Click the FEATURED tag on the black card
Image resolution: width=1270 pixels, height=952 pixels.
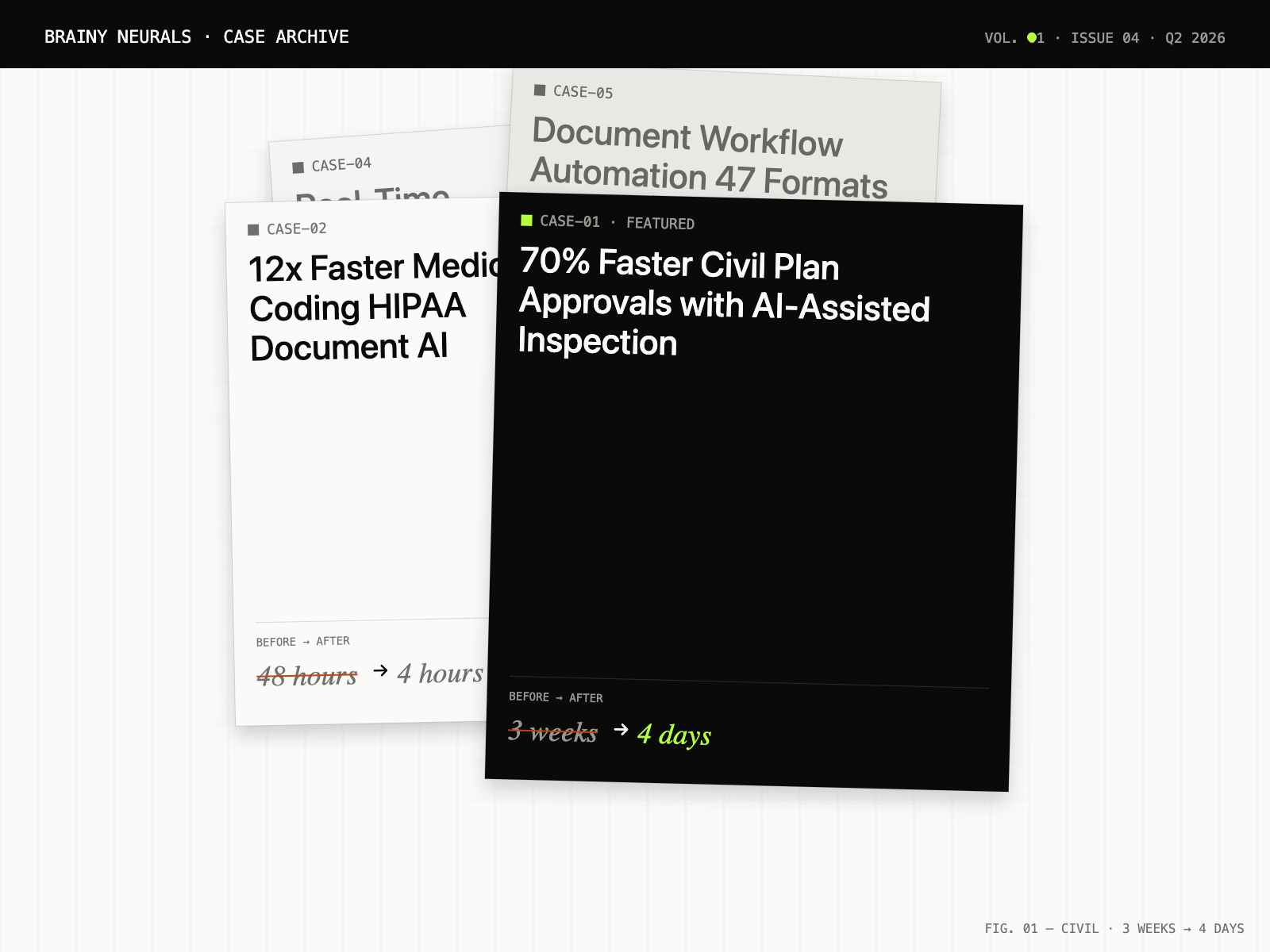coord(660,224)
